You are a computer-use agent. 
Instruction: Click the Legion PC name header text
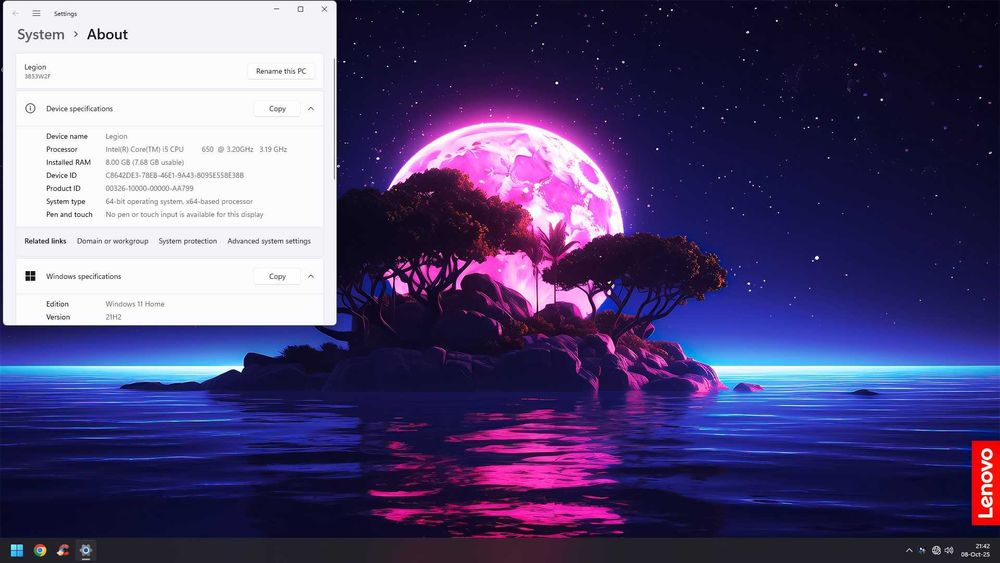click(x=35, y=67)
